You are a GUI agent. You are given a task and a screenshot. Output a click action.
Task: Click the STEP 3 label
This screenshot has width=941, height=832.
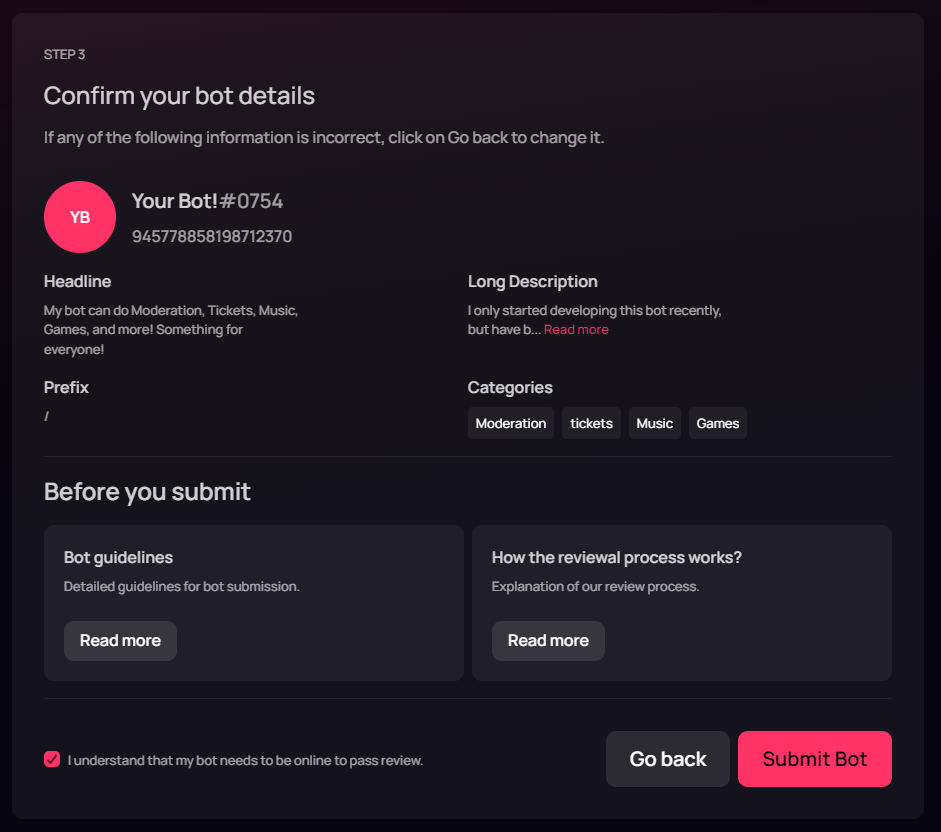64,55
